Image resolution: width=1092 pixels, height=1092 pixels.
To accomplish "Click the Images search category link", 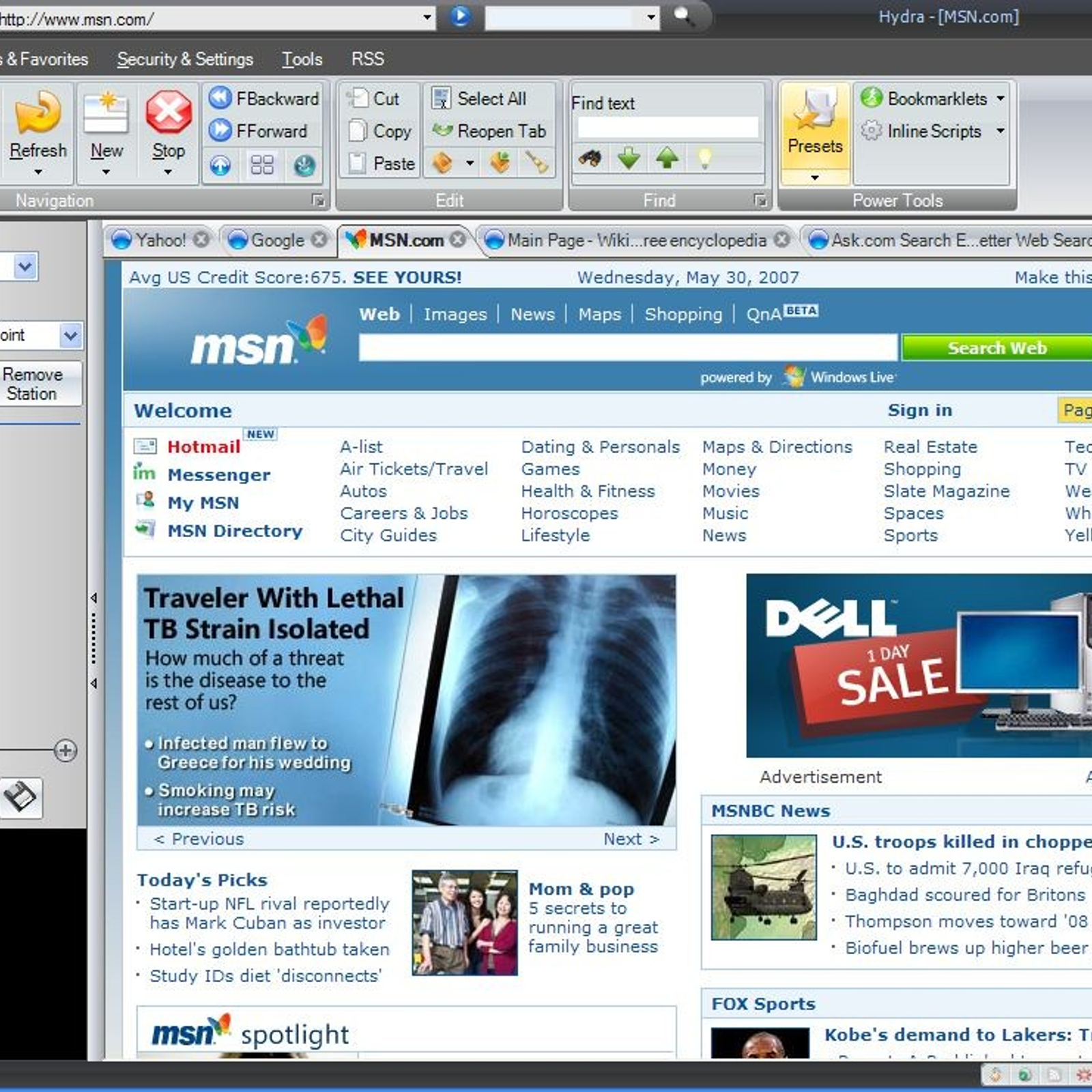I will point(455,314).
